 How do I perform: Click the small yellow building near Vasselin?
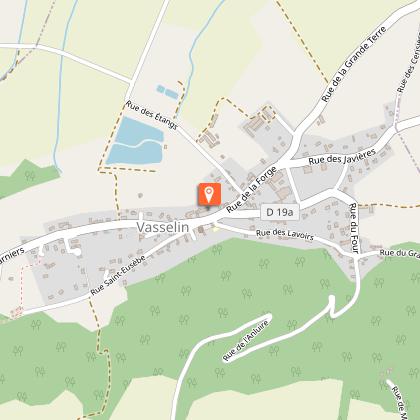point(216,229)
